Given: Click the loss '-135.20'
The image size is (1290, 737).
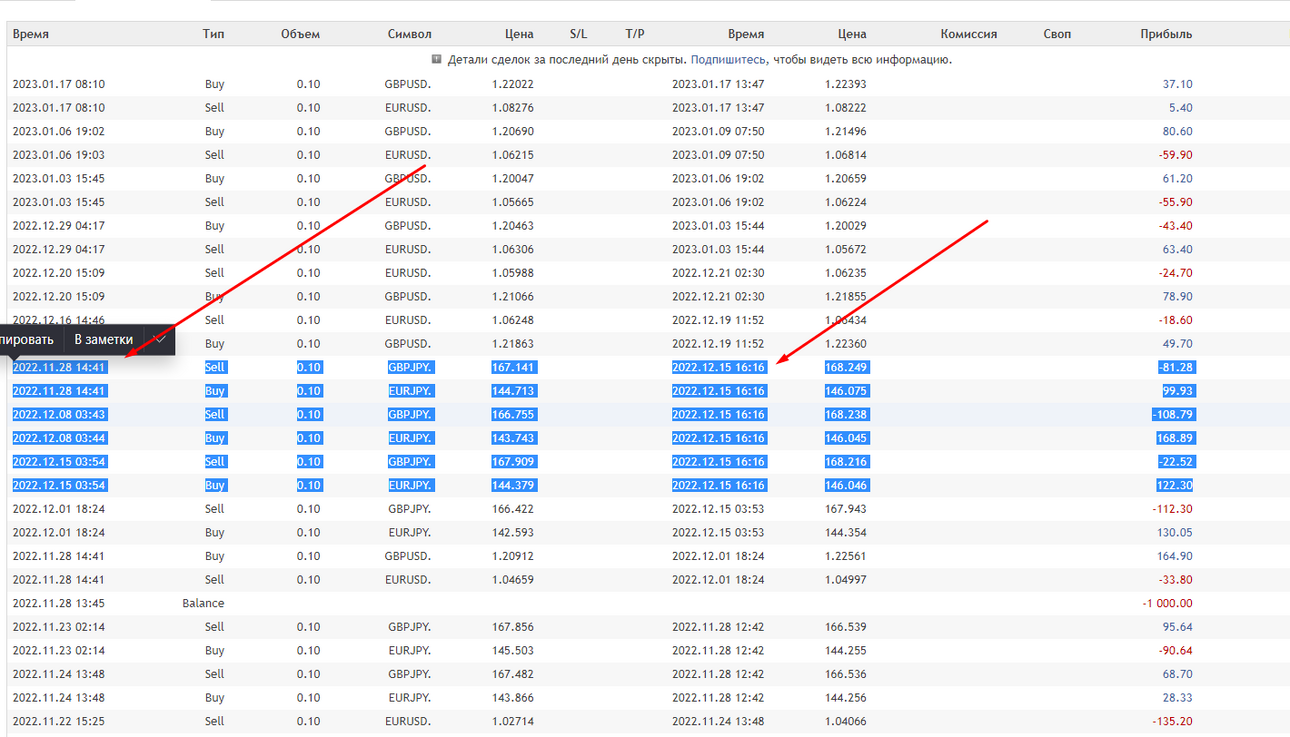Looking at the screenshot, I should point(1172,721).
